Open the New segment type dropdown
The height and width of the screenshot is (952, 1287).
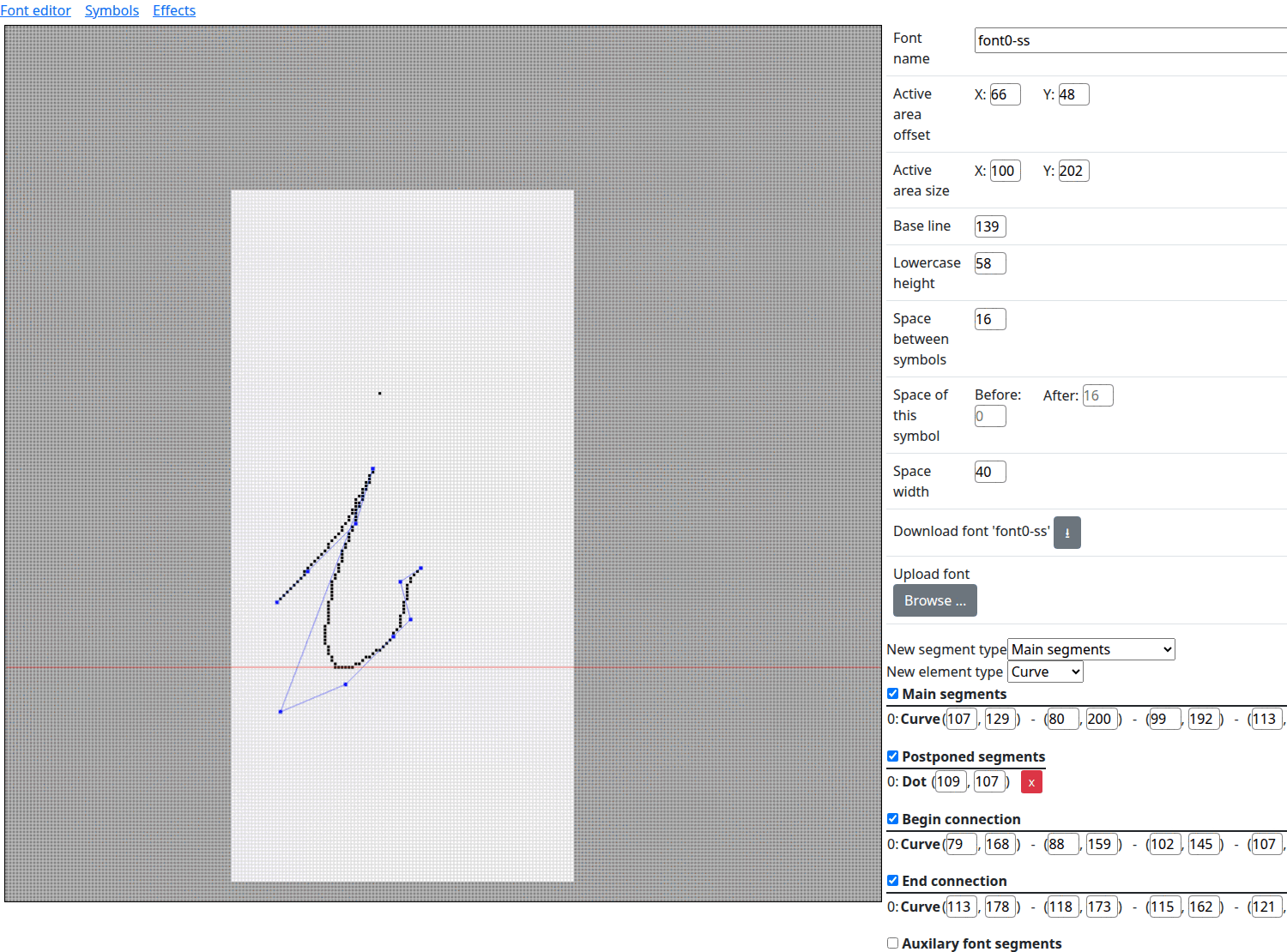coord(1091,649)
